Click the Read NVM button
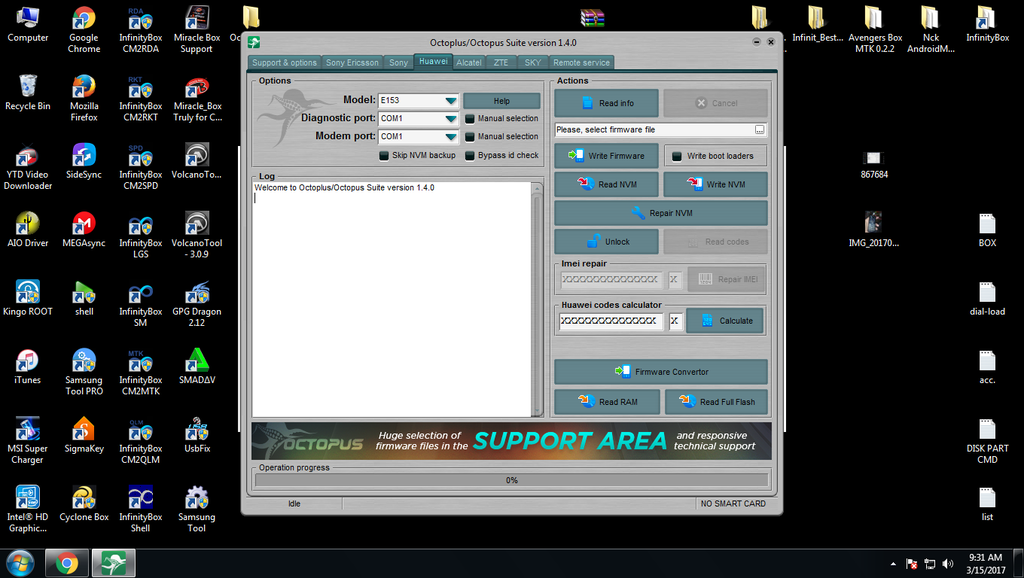 (x=607, y=184)
